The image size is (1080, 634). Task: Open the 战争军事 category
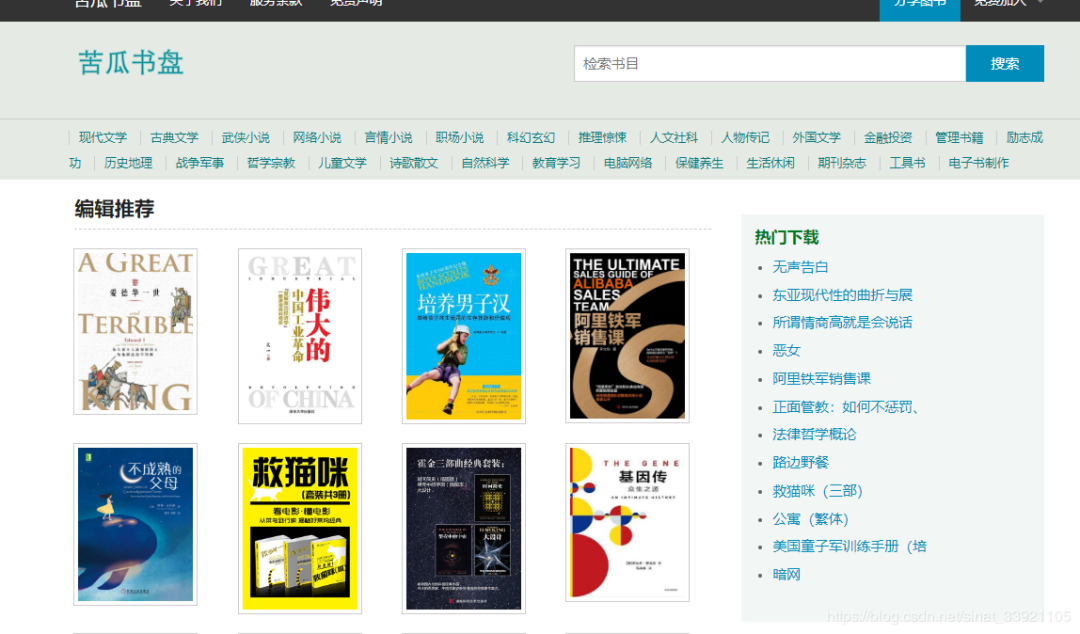coord(200,163)
